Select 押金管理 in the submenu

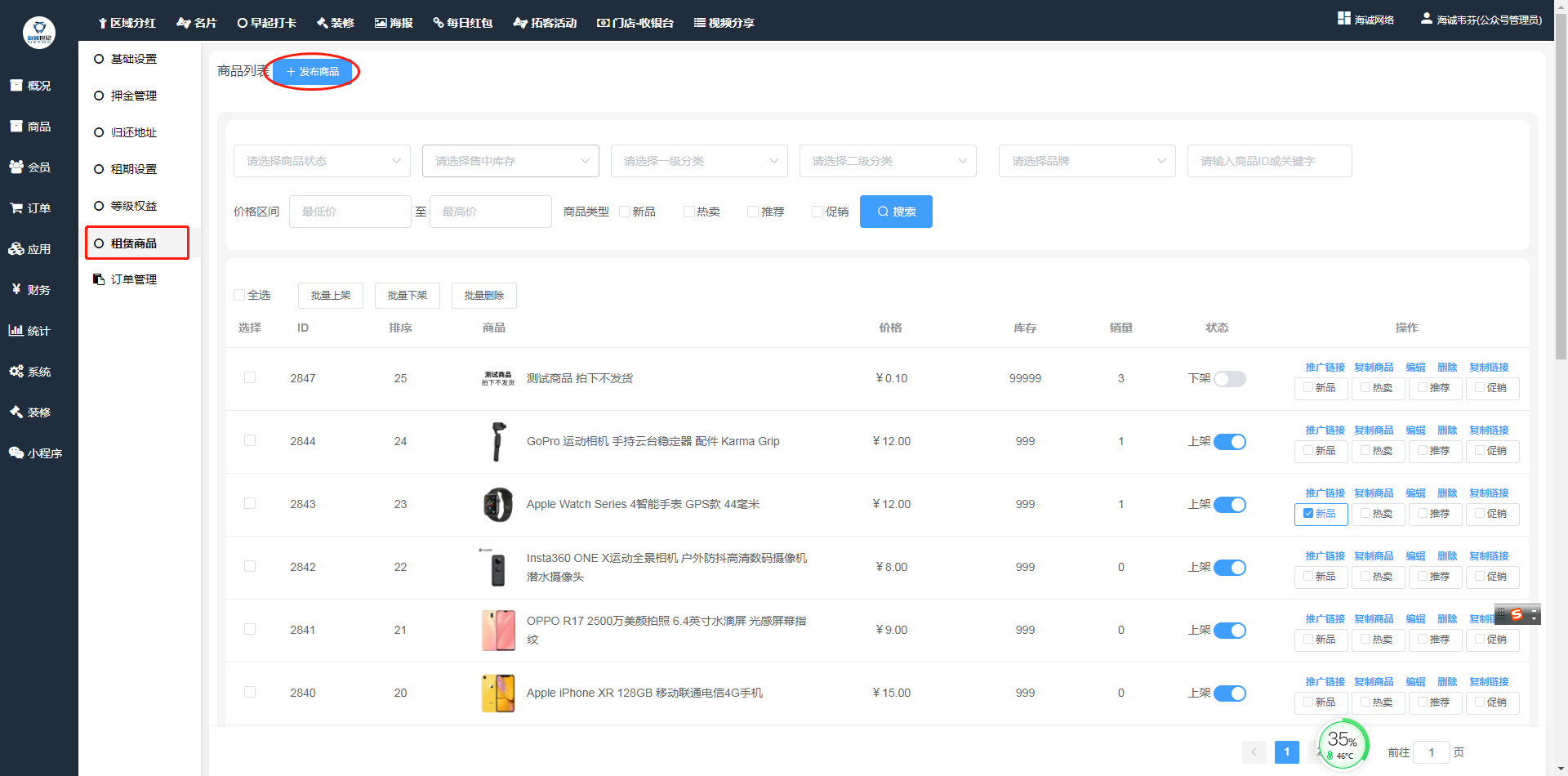134,96
